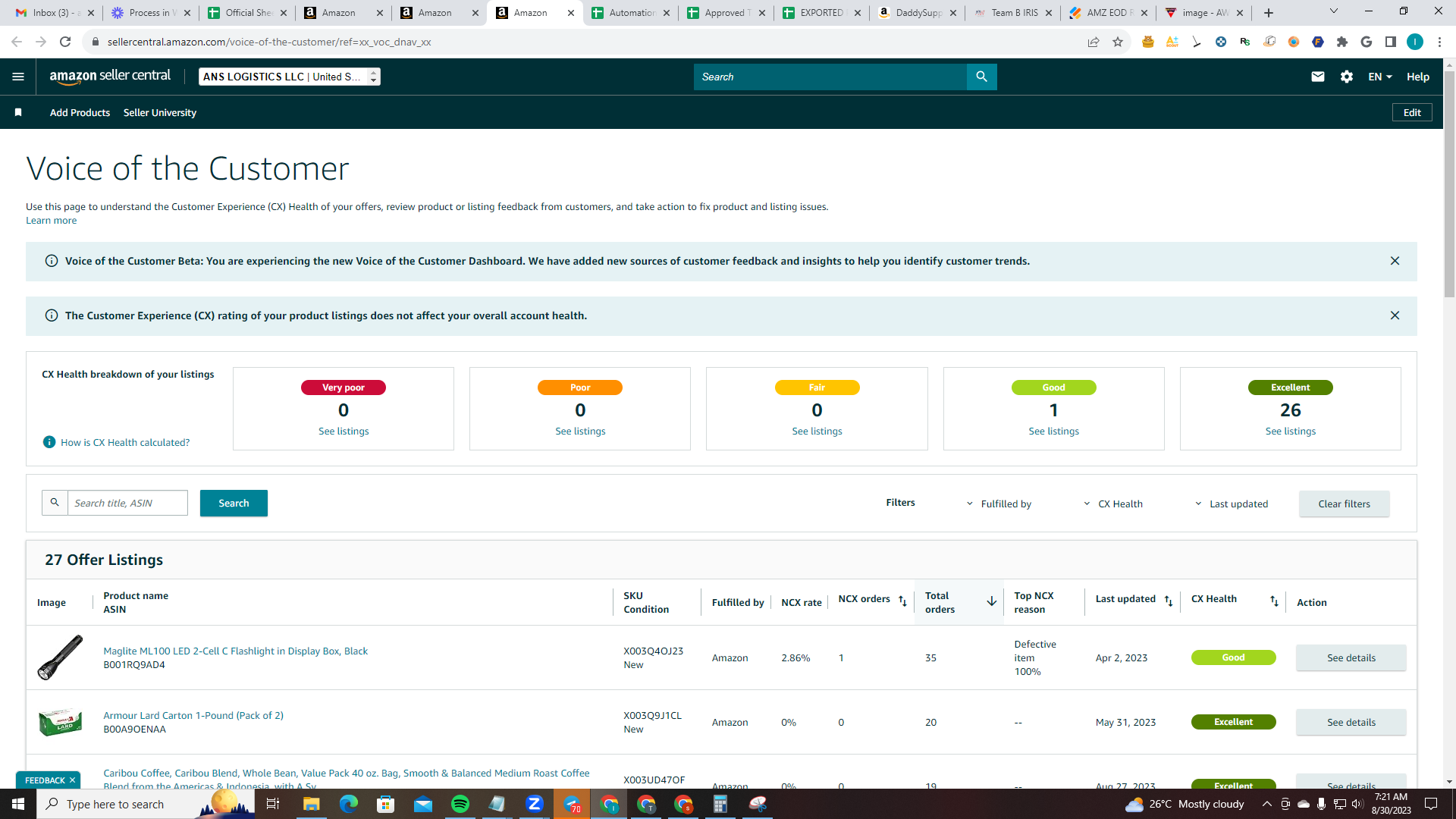This screenshot has height=819, width=1456.
Task: Click the Amazon Seller Central logo
Action: [x=110, y=76]
